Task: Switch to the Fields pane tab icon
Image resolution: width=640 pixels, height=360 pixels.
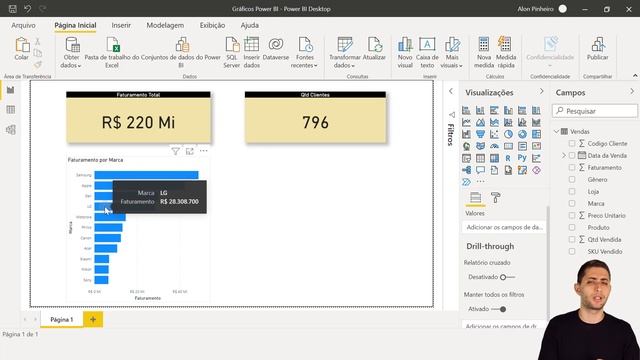Action: pos(476,198)
